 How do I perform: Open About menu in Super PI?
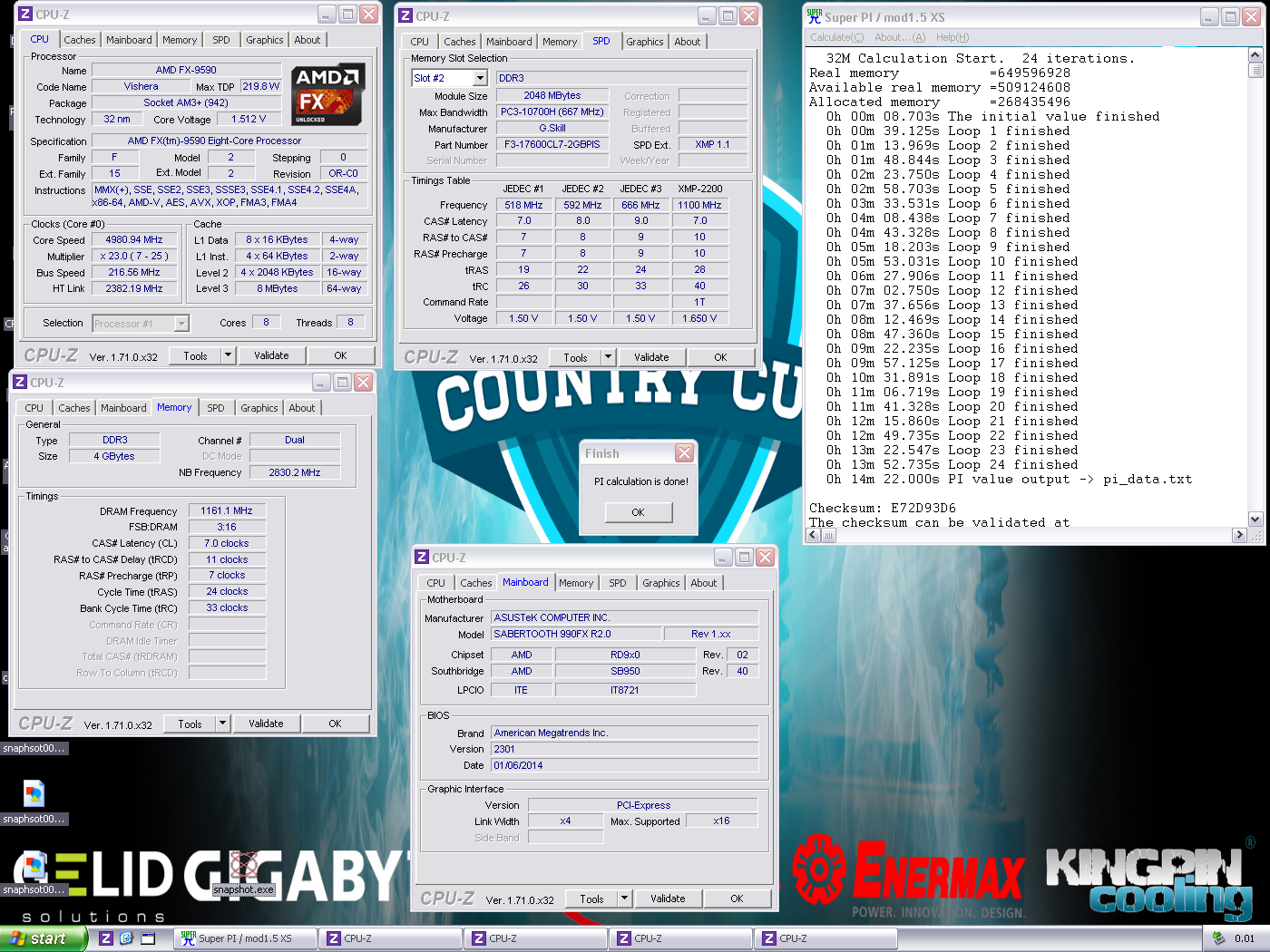tap(900, 37)
